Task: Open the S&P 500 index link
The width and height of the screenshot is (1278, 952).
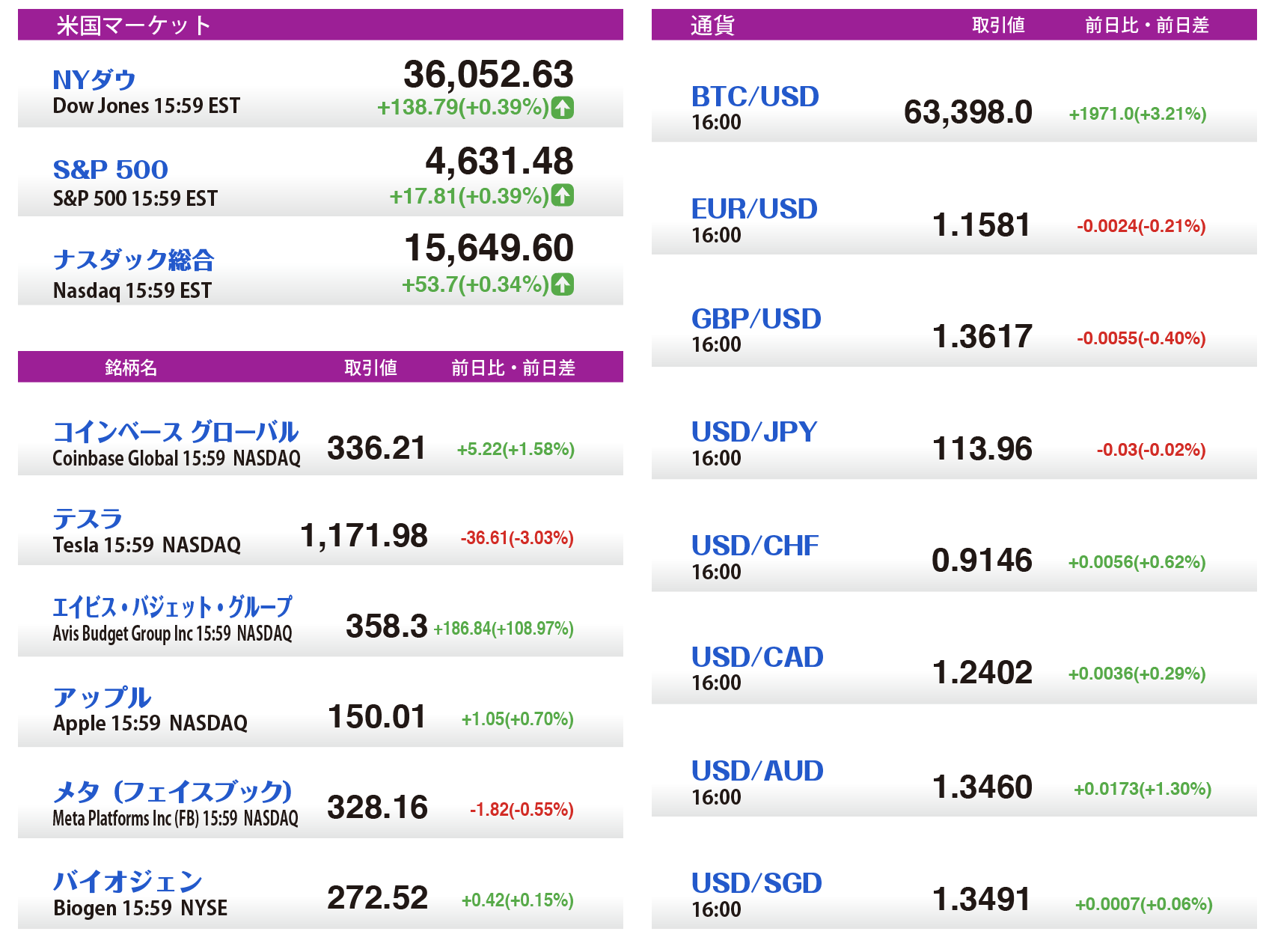Action: (x=111, y=169)
